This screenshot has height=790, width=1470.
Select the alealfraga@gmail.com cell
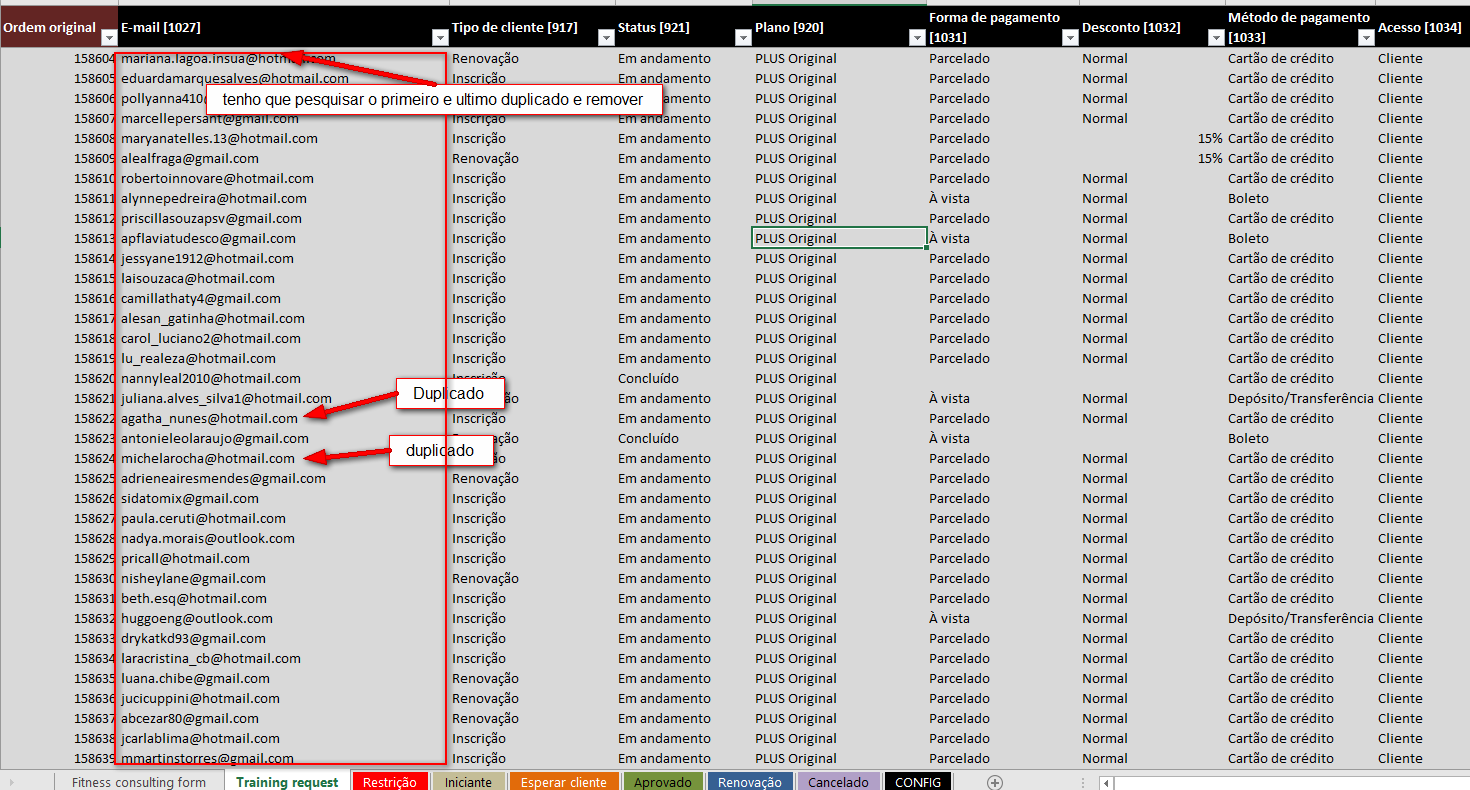283,158
